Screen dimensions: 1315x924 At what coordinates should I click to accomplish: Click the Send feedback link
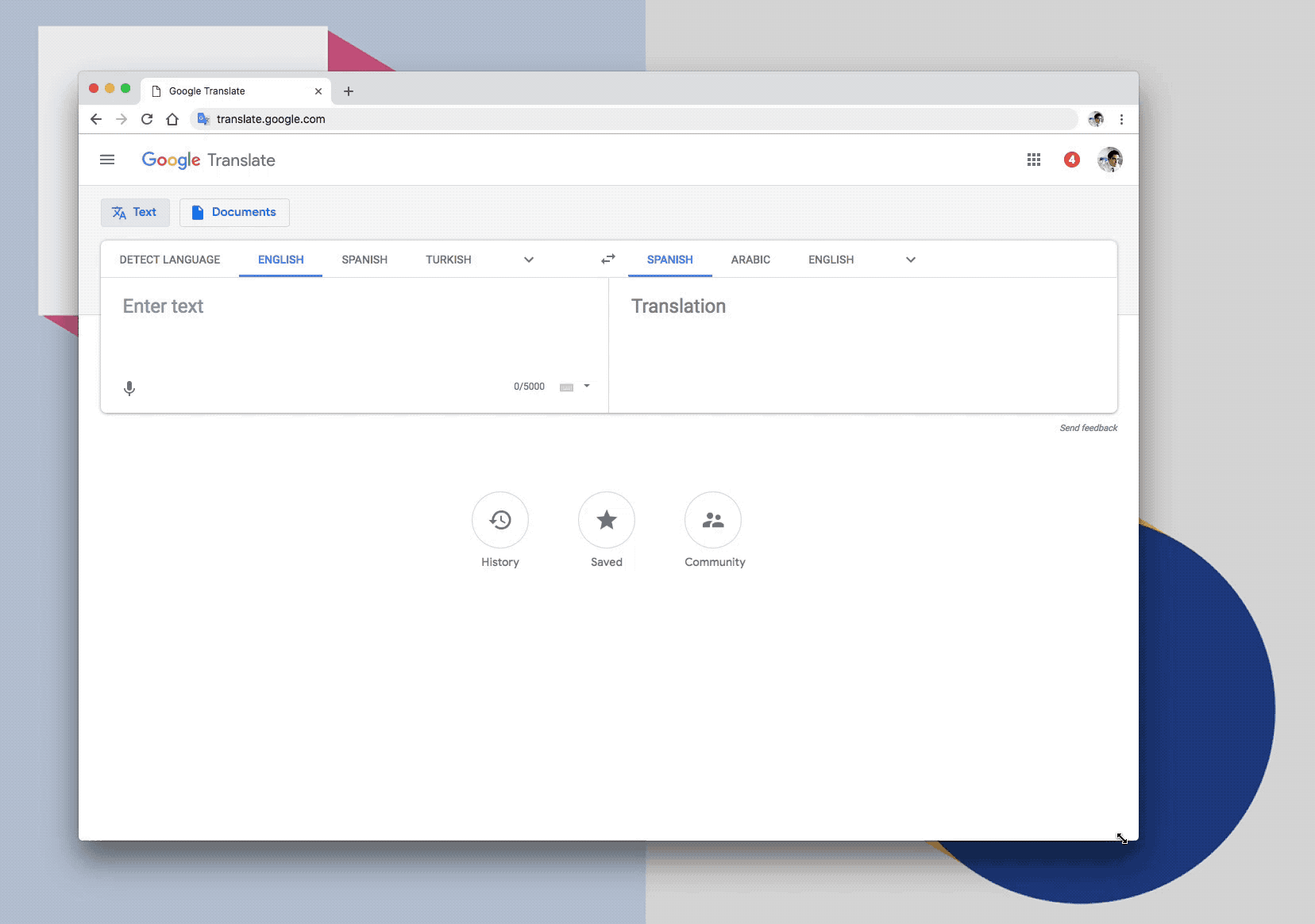pyautogui.click(x=1088, y=428)
